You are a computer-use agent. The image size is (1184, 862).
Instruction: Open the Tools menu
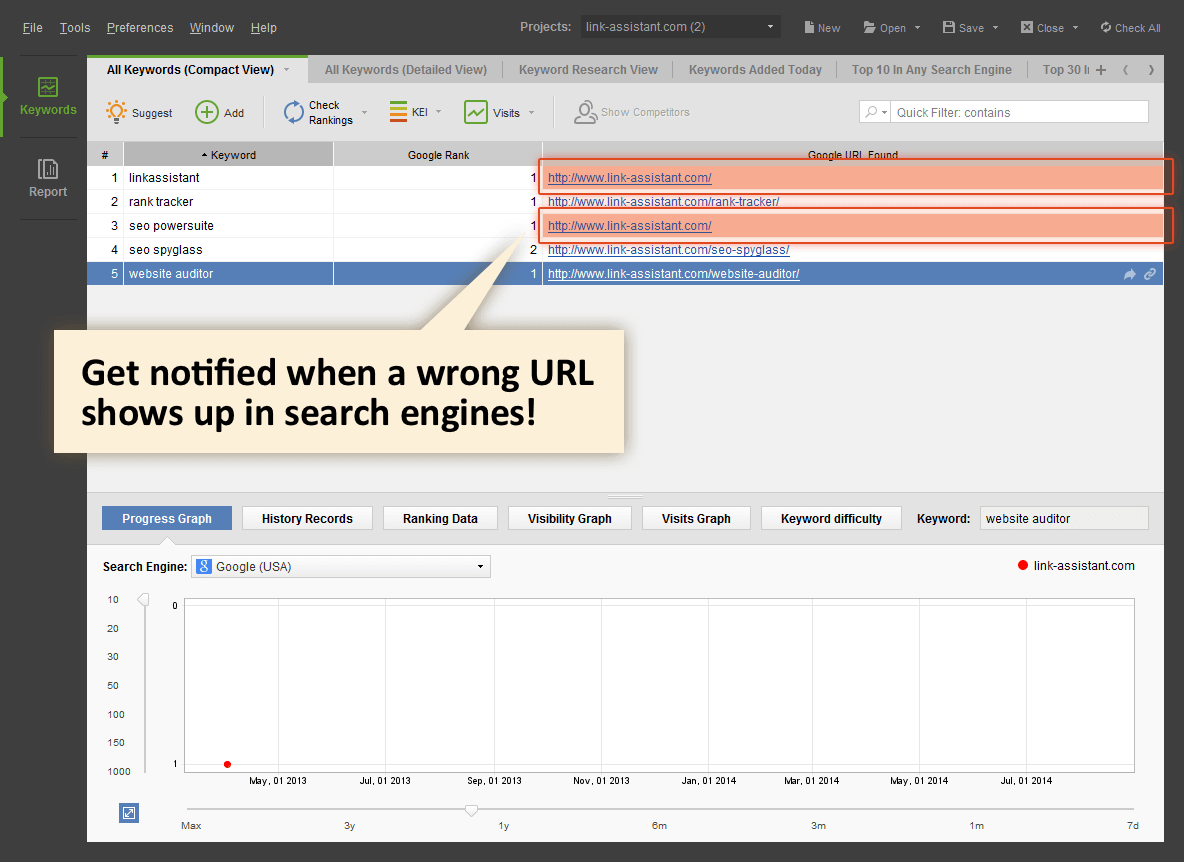click(x=75, y=27)
